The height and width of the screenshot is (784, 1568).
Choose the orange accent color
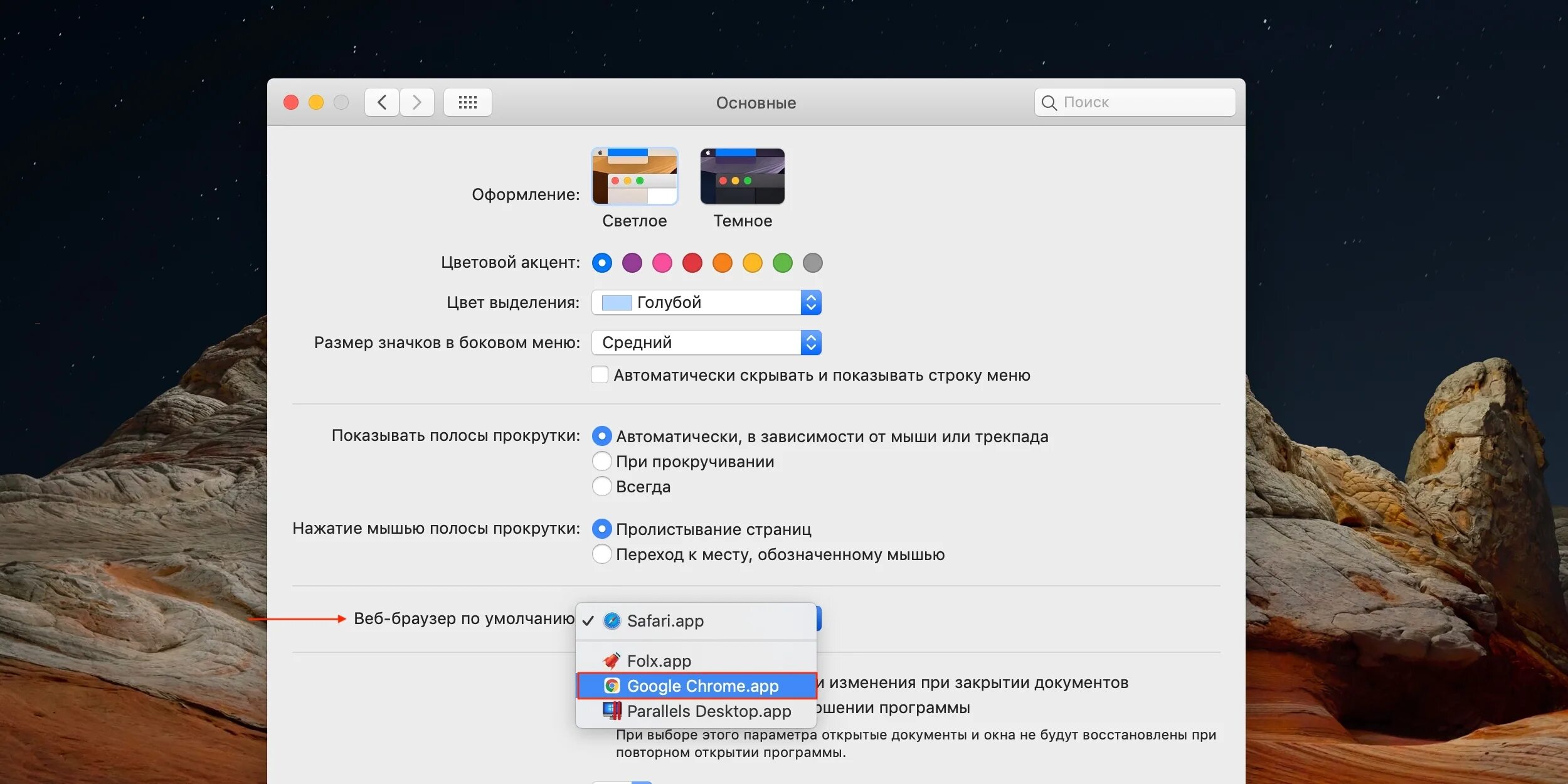[x=722, y=263]
